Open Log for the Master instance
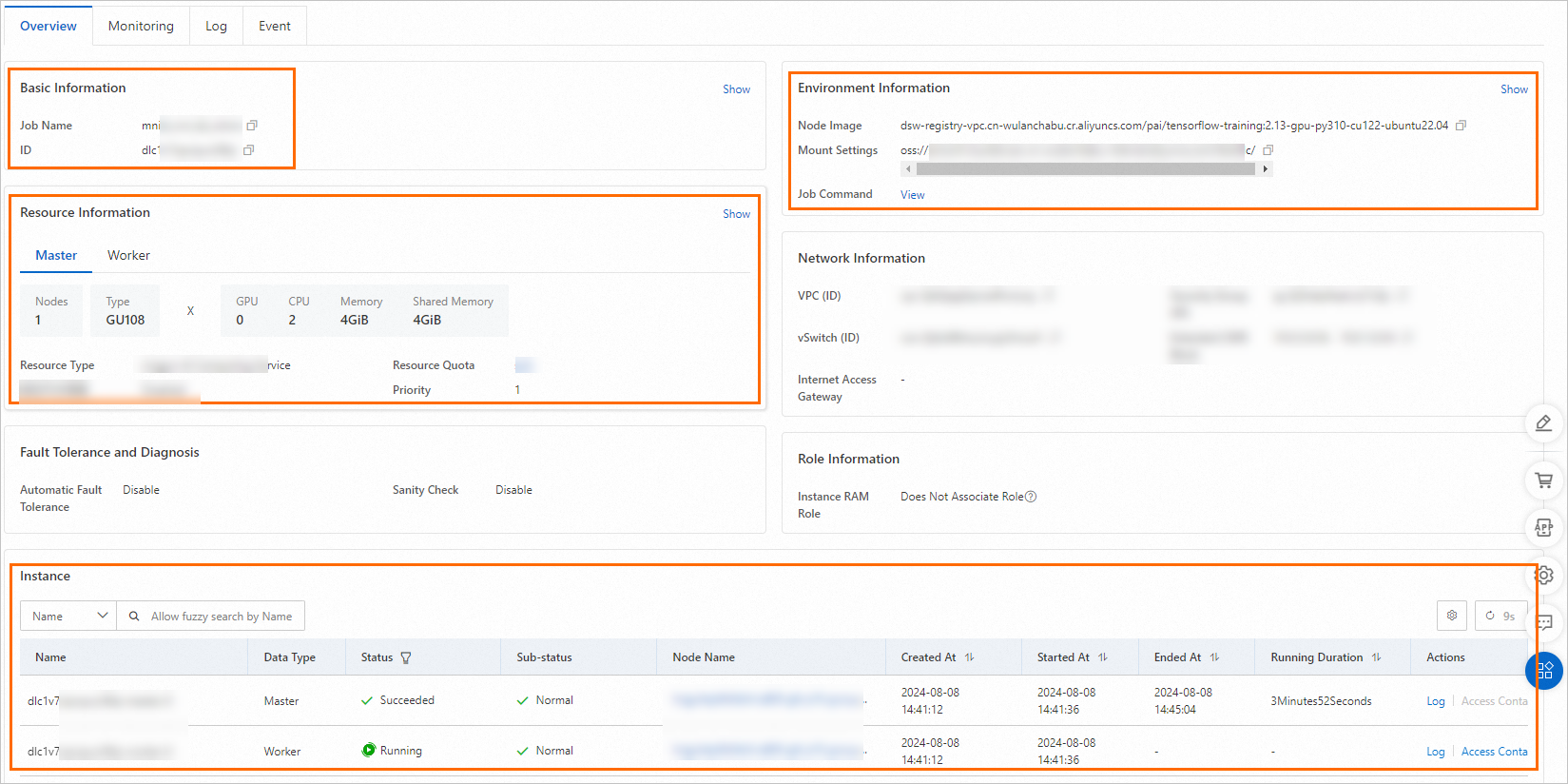This screenshot has height=784, width=1568. tap(1435, 701)
